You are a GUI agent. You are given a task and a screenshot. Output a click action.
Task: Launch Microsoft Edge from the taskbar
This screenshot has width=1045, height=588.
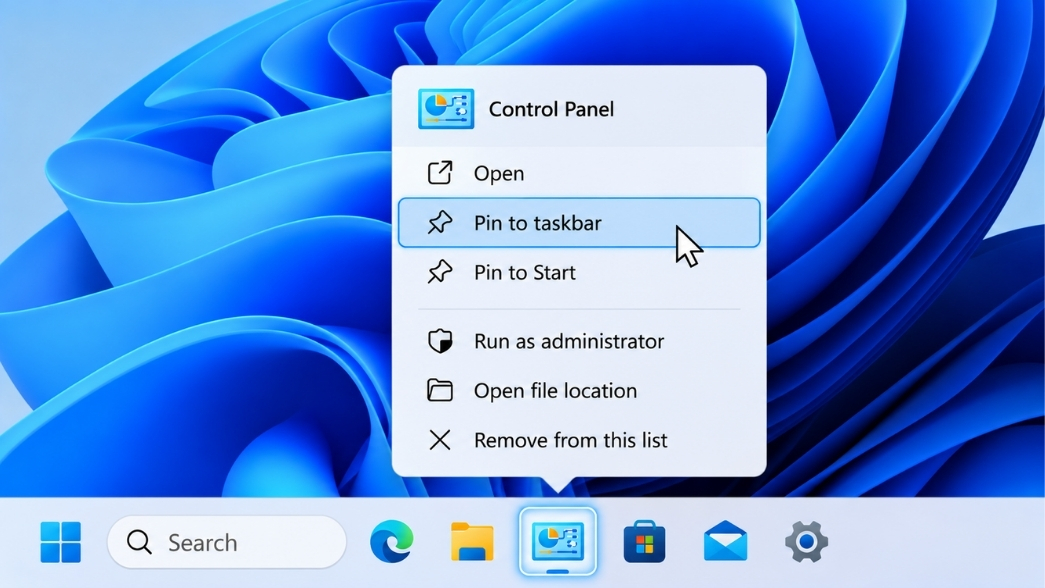click(392, 541)
